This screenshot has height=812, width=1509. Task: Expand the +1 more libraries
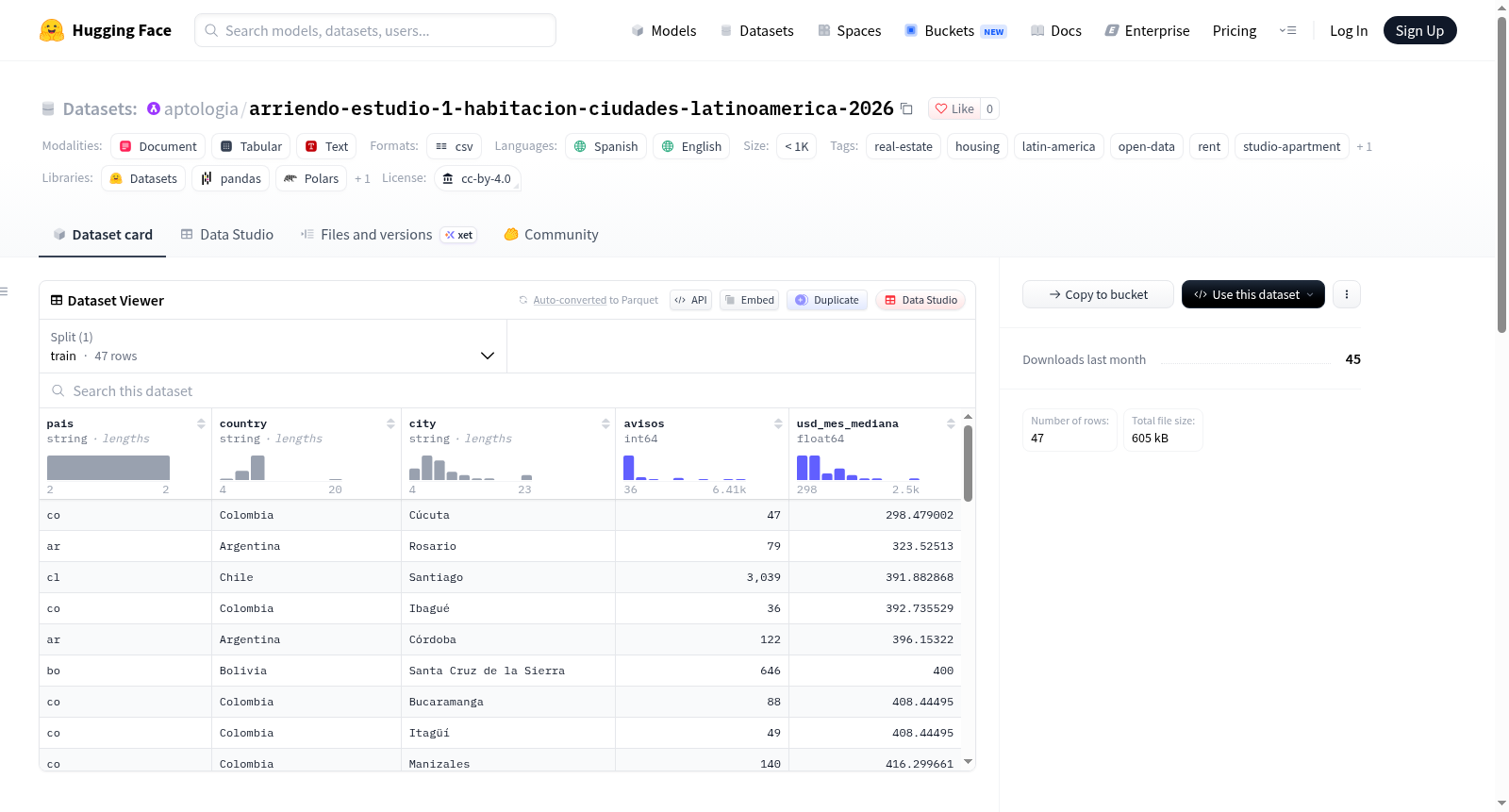click(362, 178)
